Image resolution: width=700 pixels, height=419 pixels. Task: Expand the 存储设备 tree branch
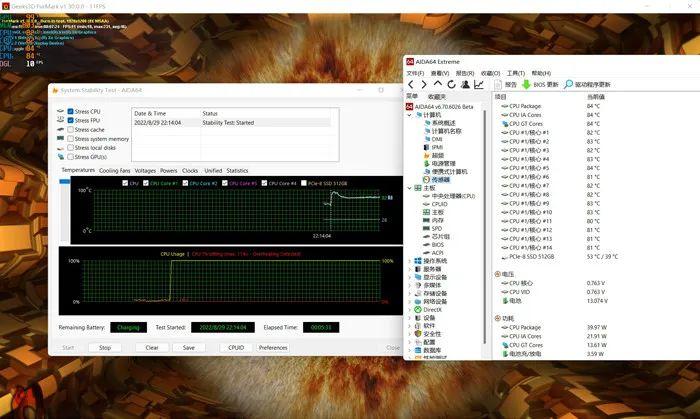(409, 293)
